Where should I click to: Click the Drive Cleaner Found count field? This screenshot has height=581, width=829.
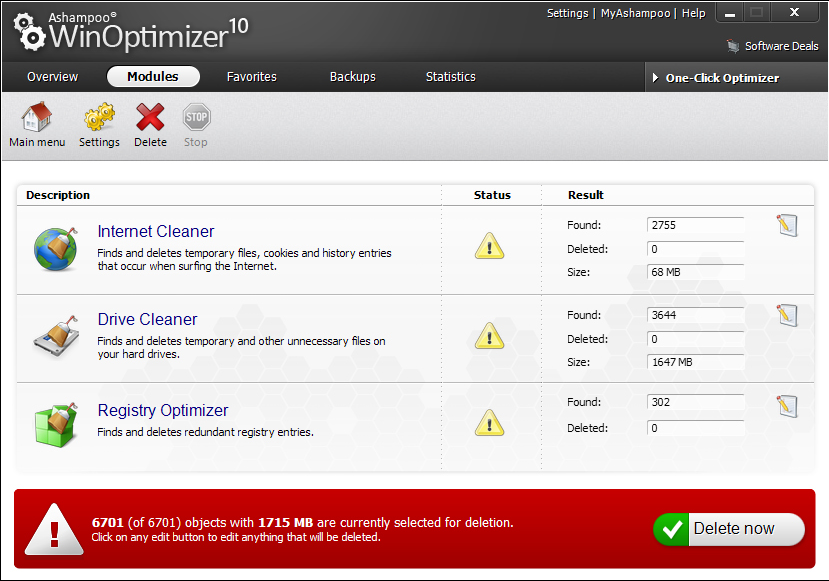point(695,315)
